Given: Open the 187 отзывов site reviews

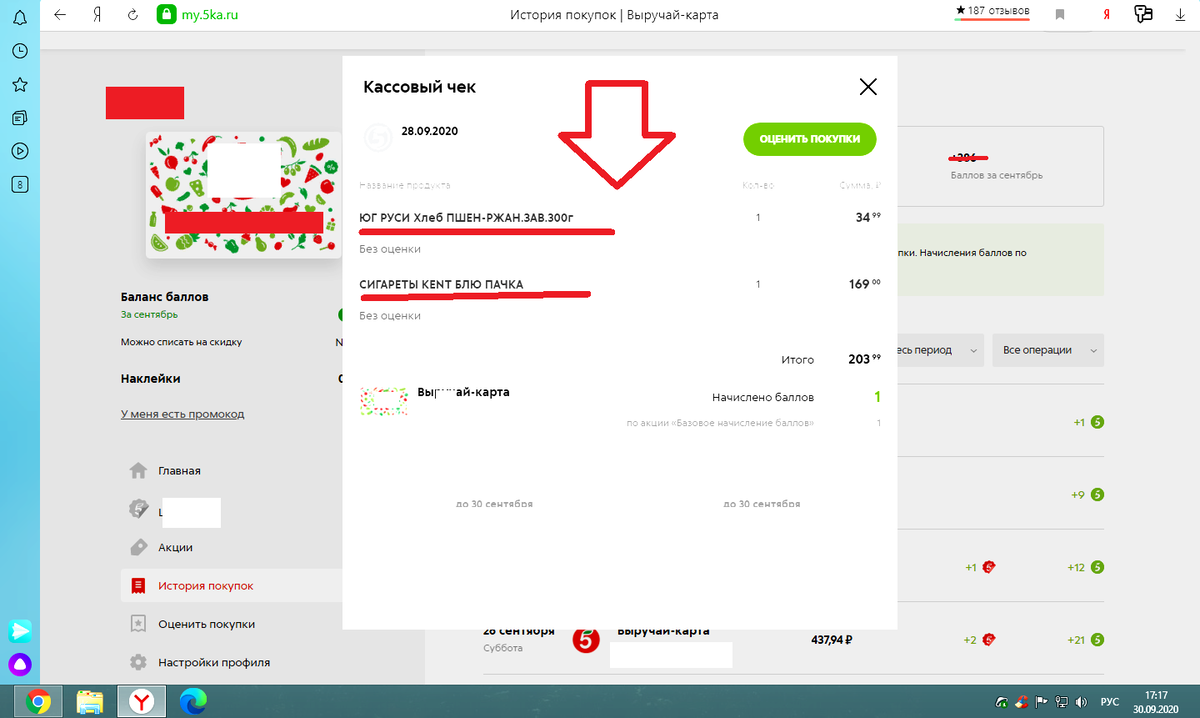Looking at the screenshot, I should 992,10.
